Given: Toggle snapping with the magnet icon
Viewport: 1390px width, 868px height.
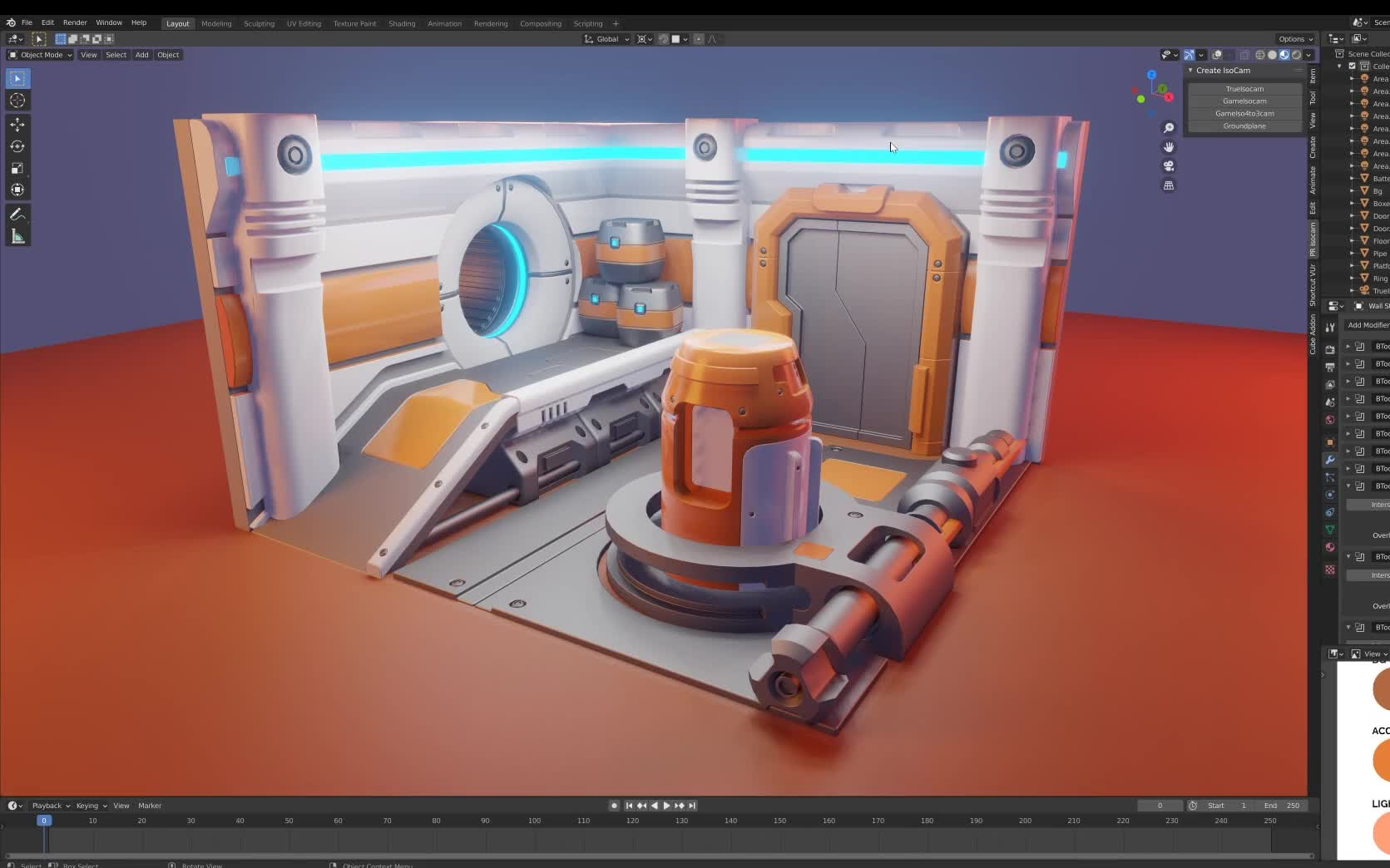Looking at the screenshot, I should [663, 39].
